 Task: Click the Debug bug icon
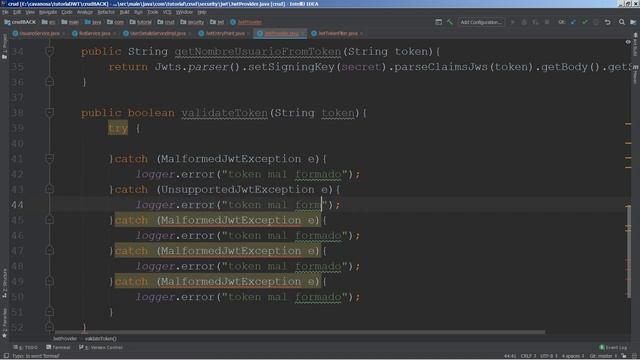[524, 22]
